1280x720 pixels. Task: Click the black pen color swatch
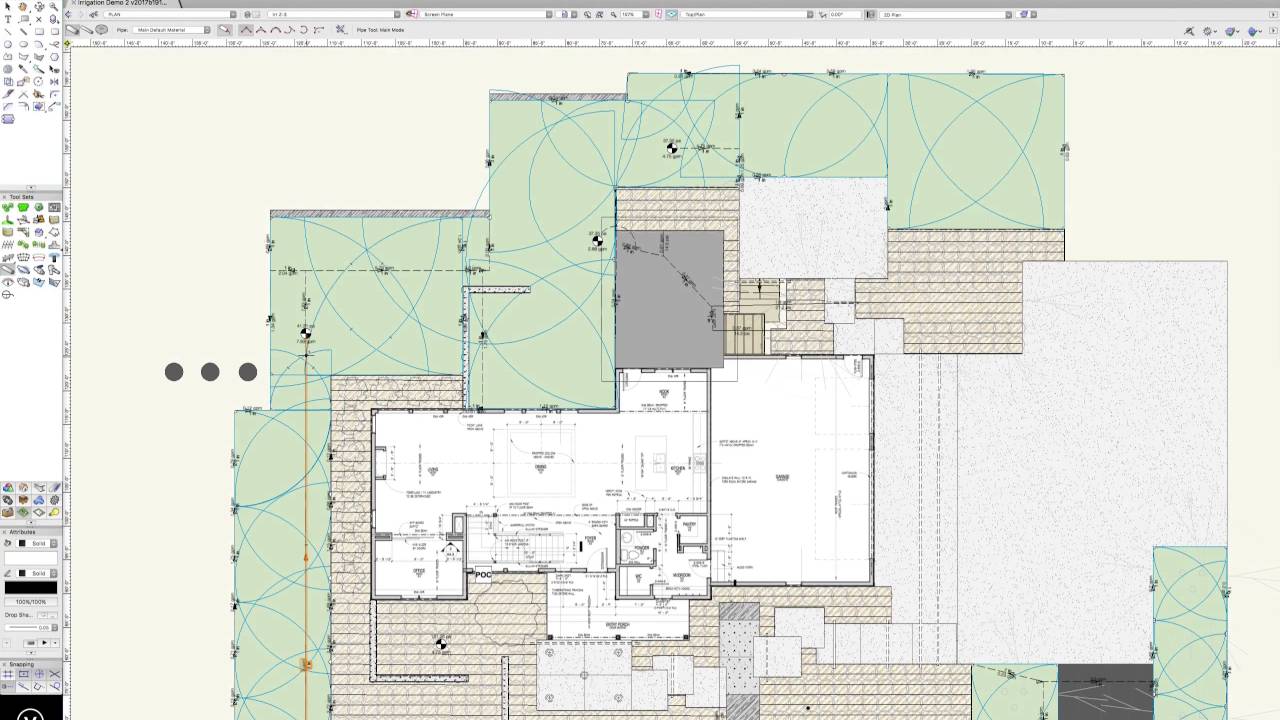(x=31, y=588)
